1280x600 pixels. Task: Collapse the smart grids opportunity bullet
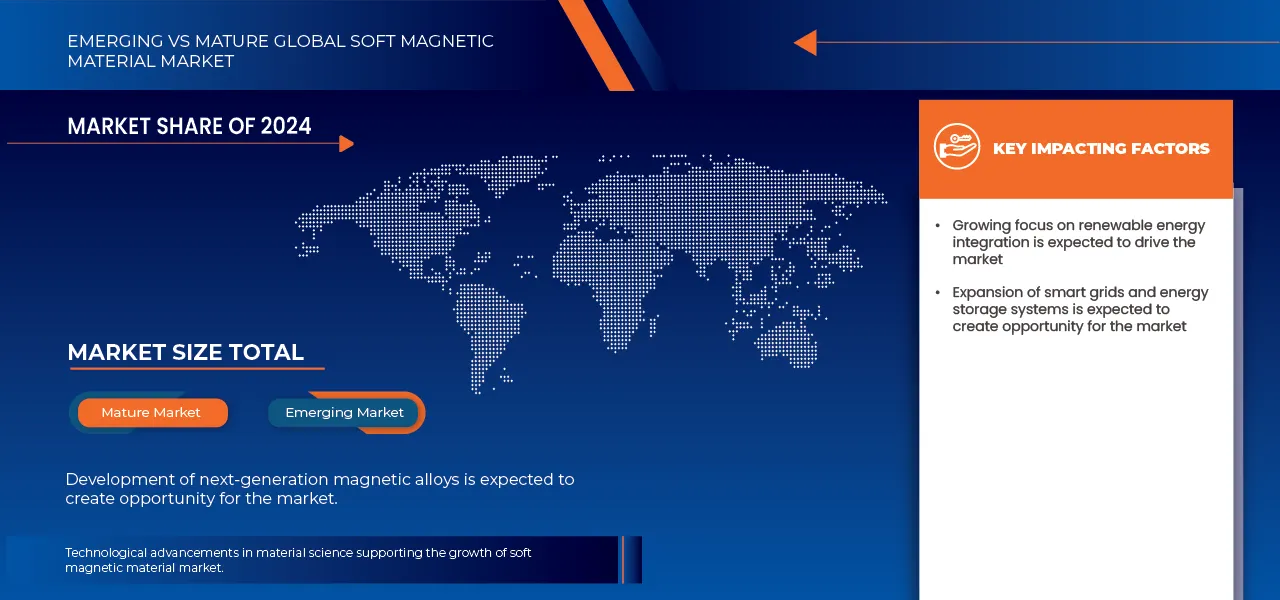pyautogui.click(x=1080, y=308)
